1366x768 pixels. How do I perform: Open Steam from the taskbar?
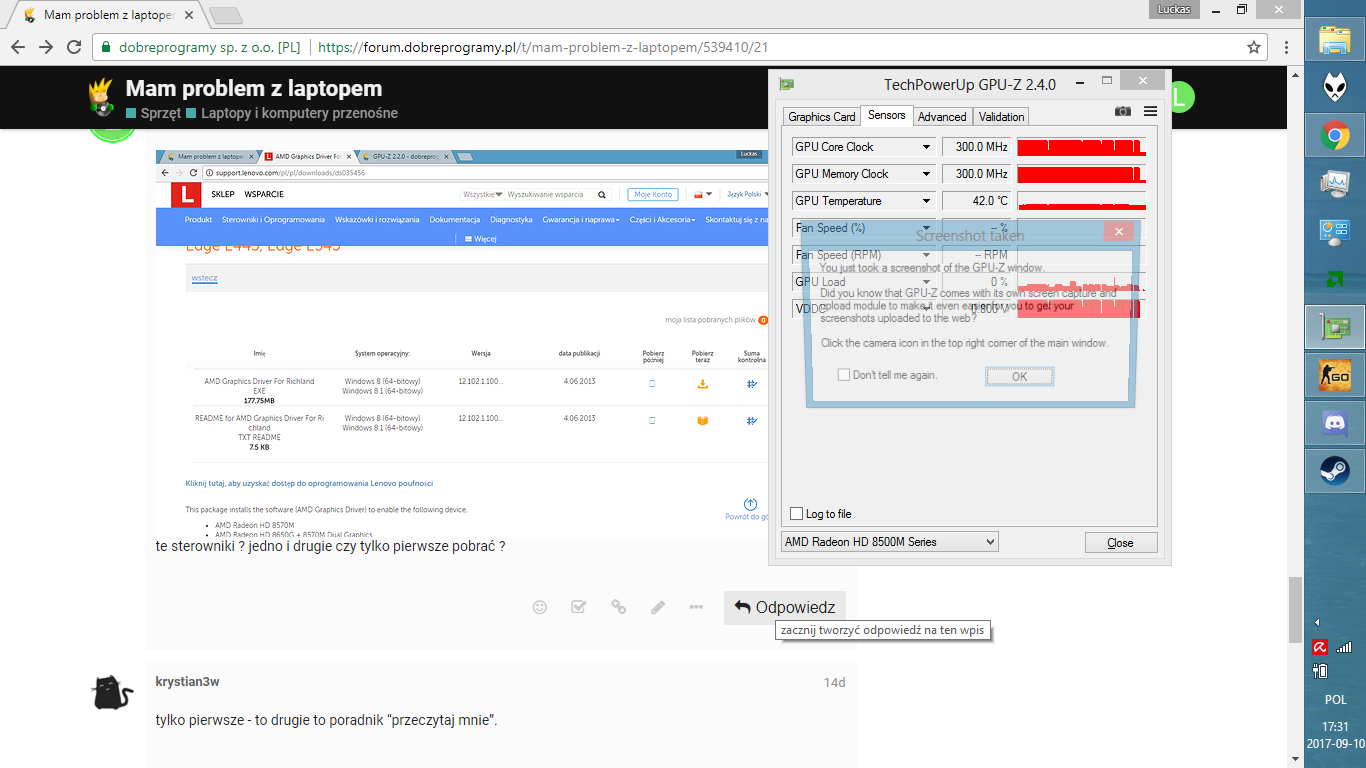1335,471
